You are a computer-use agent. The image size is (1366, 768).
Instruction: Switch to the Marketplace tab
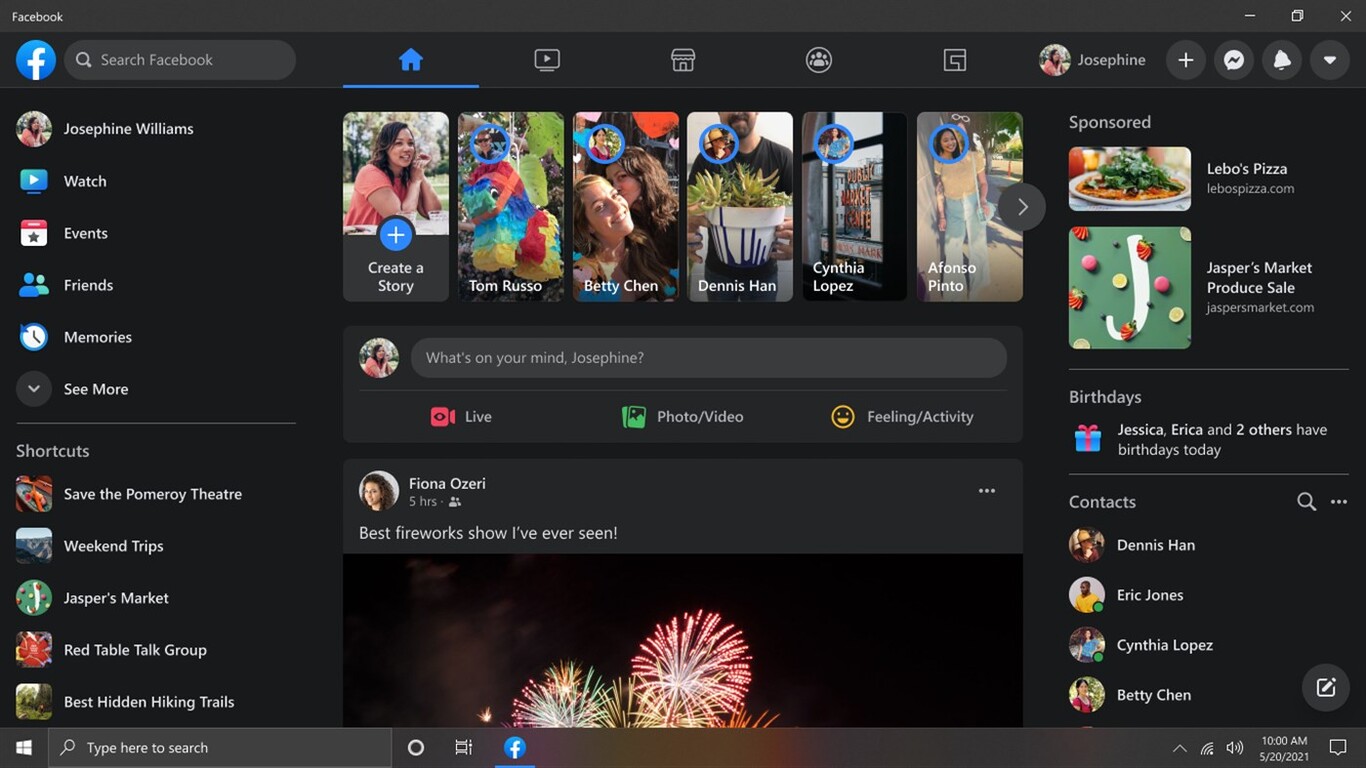(x=682, y=59)
